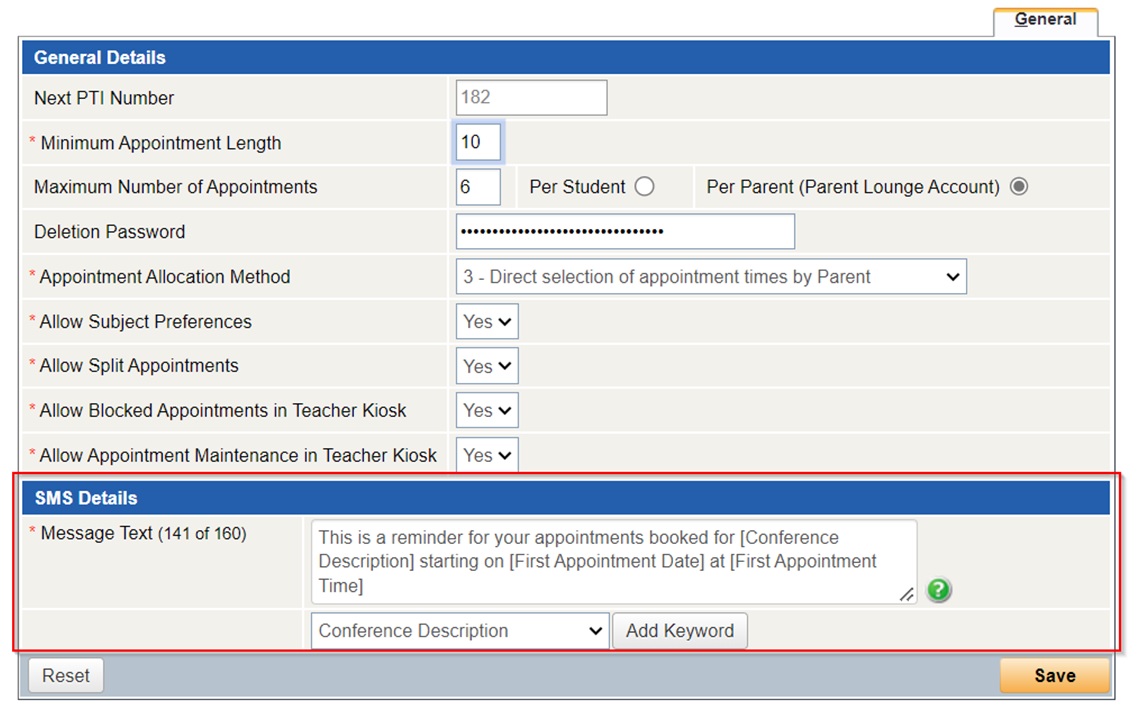Click the Add Keyword button
1147x710 pixels.
[679, 631]
